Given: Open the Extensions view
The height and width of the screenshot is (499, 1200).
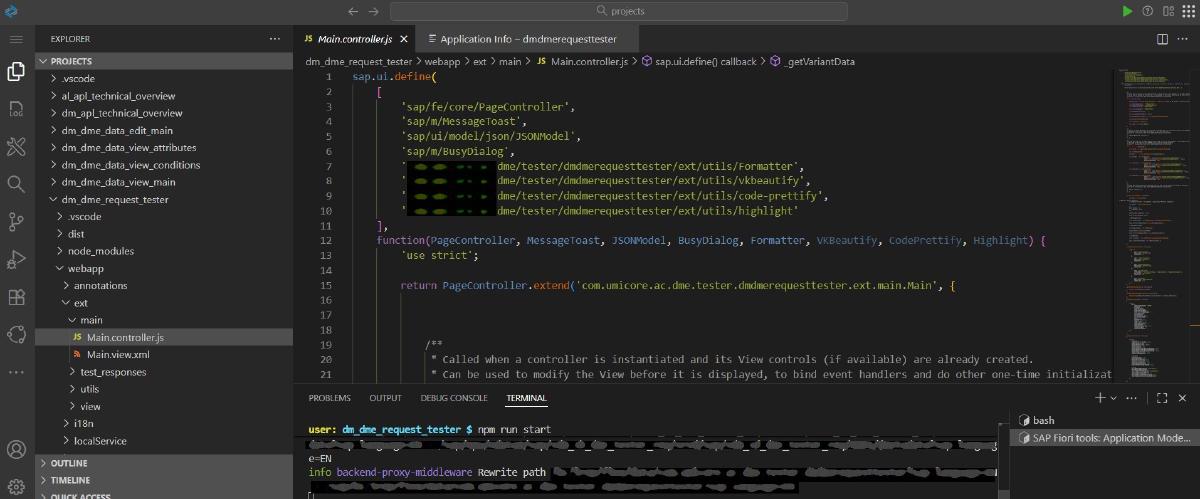Looking at the screenshot, I should 16,297.
